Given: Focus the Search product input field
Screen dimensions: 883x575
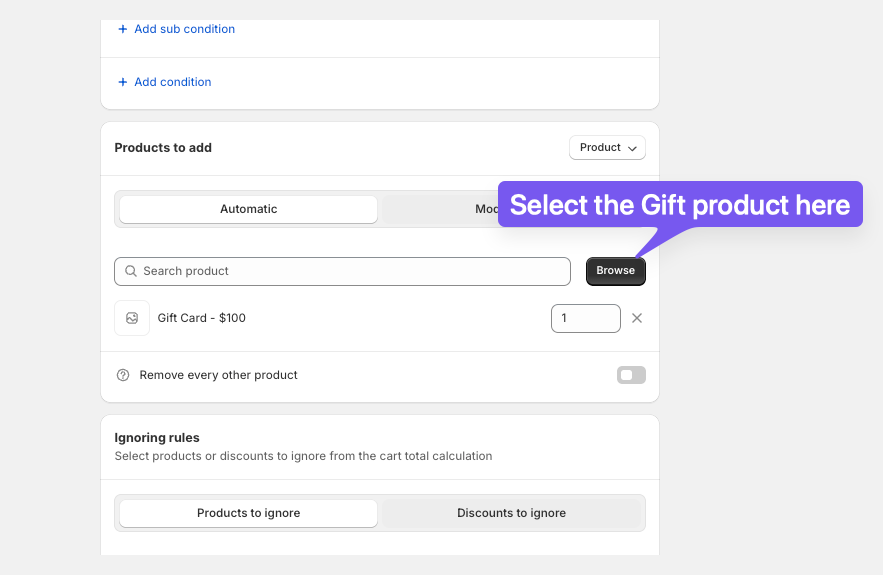Looking at the screenshot, I should [342, 271].
